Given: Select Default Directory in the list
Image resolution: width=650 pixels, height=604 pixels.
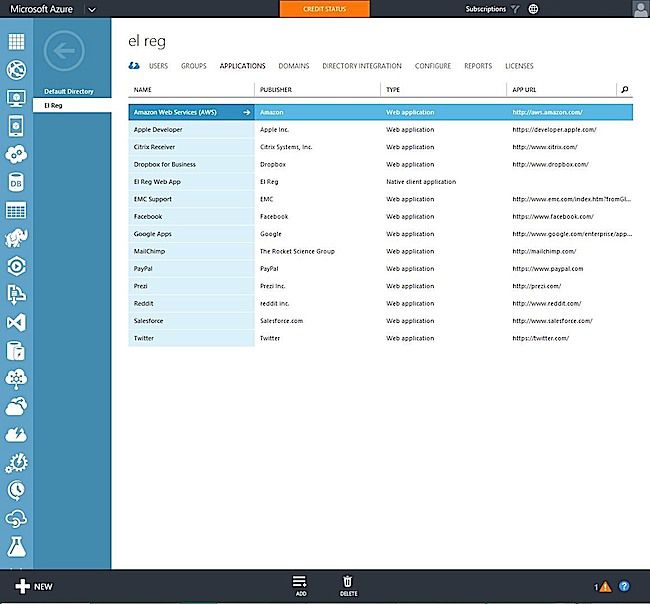Looking at the screenshot, I should (69, 91).
